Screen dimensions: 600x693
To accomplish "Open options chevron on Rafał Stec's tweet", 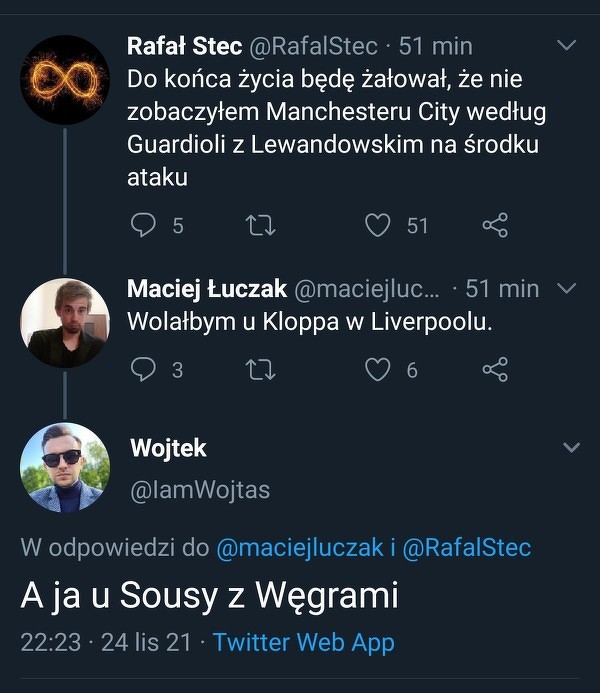I will click(566, 46).
